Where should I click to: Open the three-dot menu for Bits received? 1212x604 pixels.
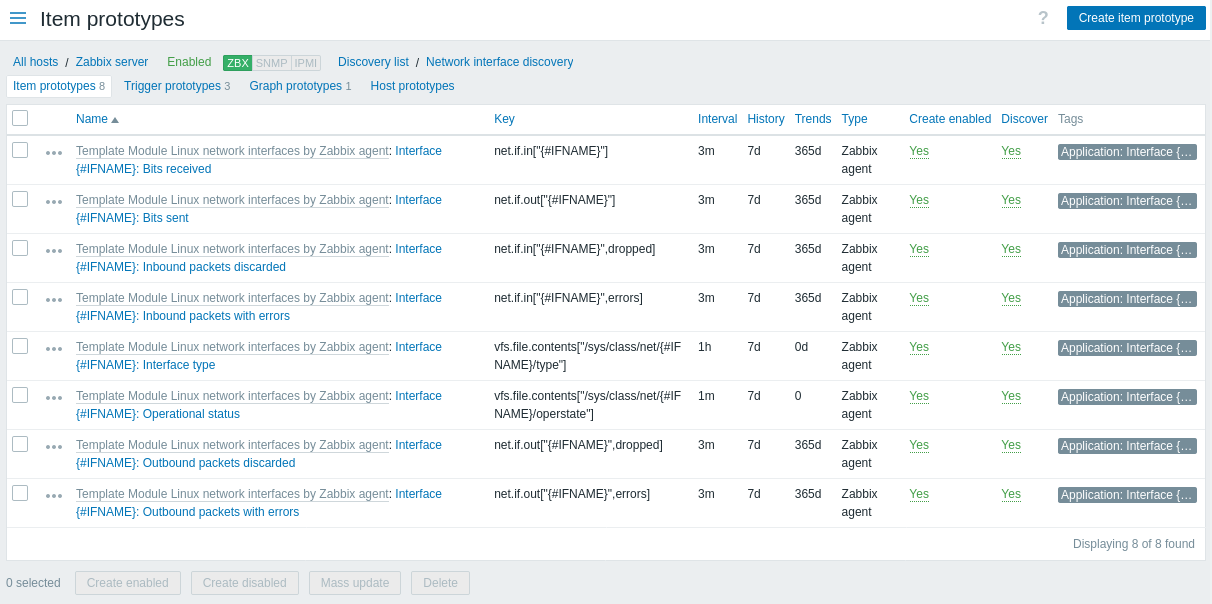[x=54, y=153]
